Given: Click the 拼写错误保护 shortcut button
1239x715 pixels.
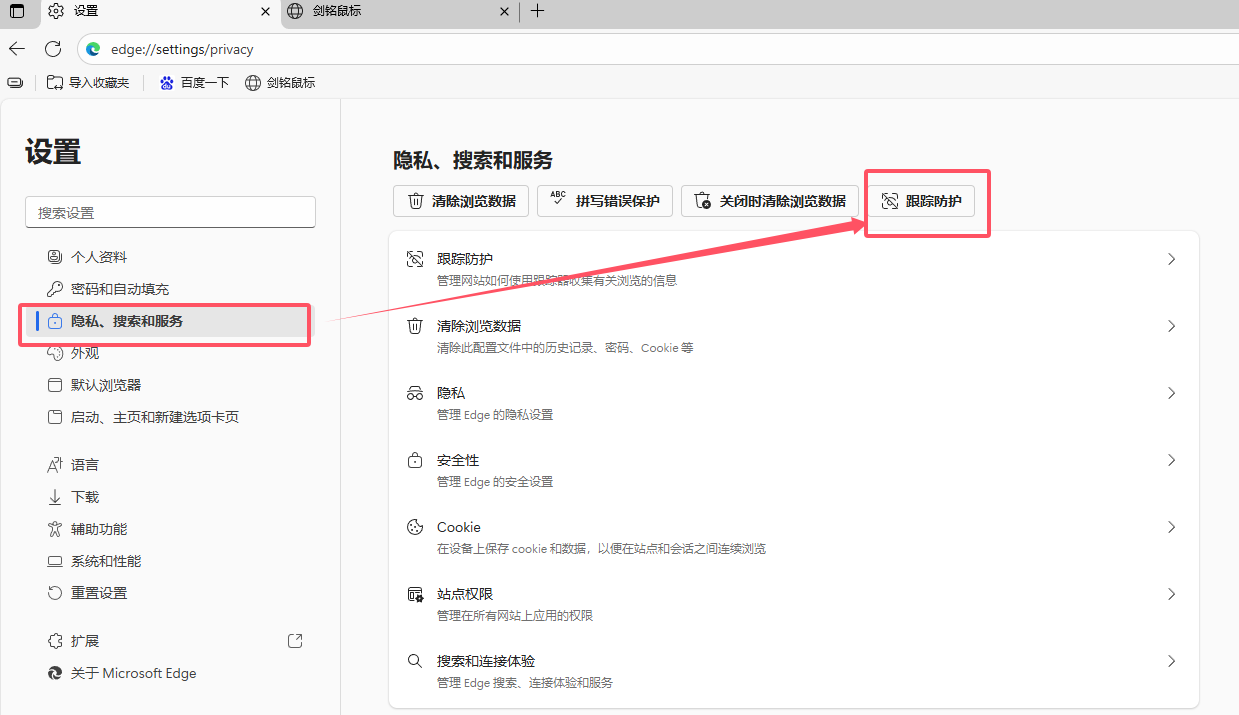Looking at the screenshot, I should [605, 201].
